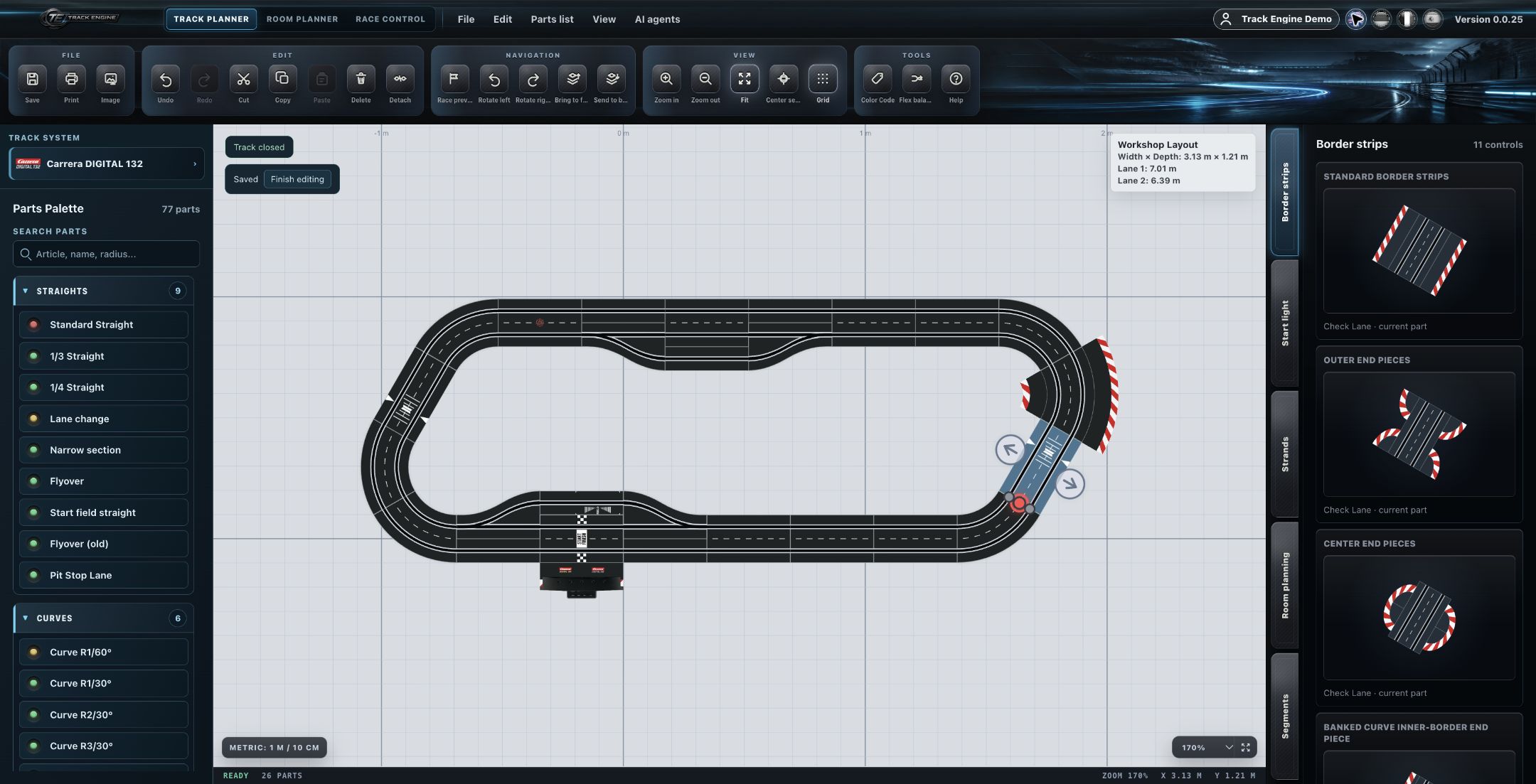The height and width of the screenshot is (784, 1536).
Task: Bring selected part to front
Action: point(572,80)
